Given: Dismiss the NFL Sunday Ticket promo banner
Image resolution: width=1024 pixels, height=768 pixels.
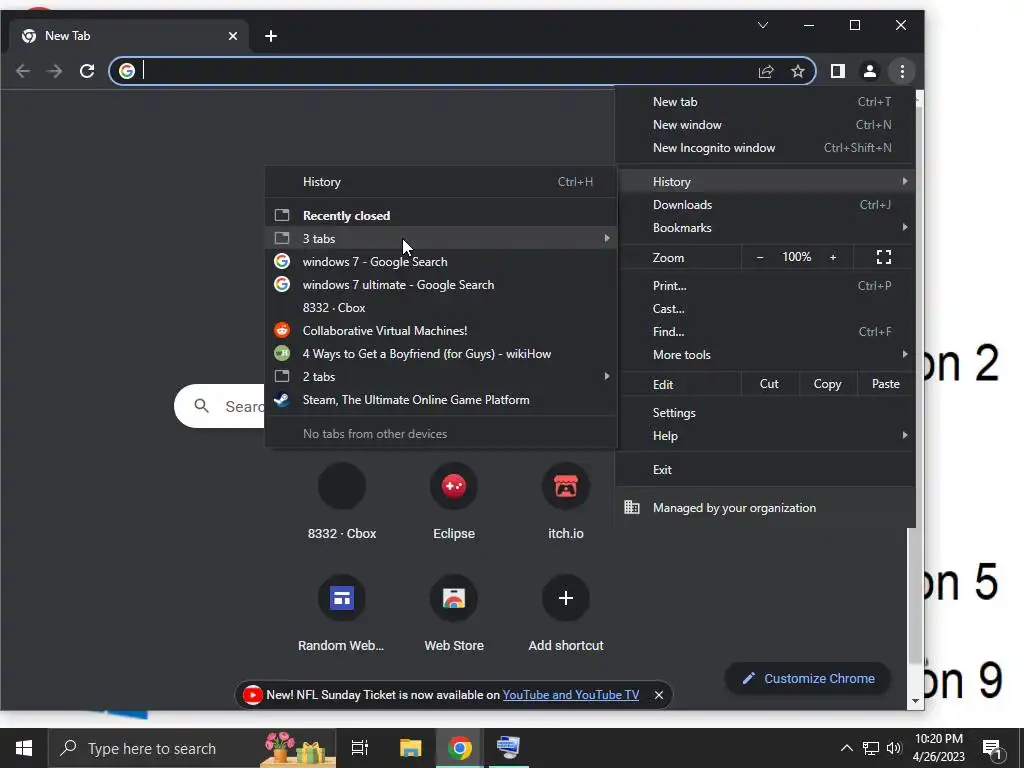Looking at the screenshot, I should coord(659,695).
